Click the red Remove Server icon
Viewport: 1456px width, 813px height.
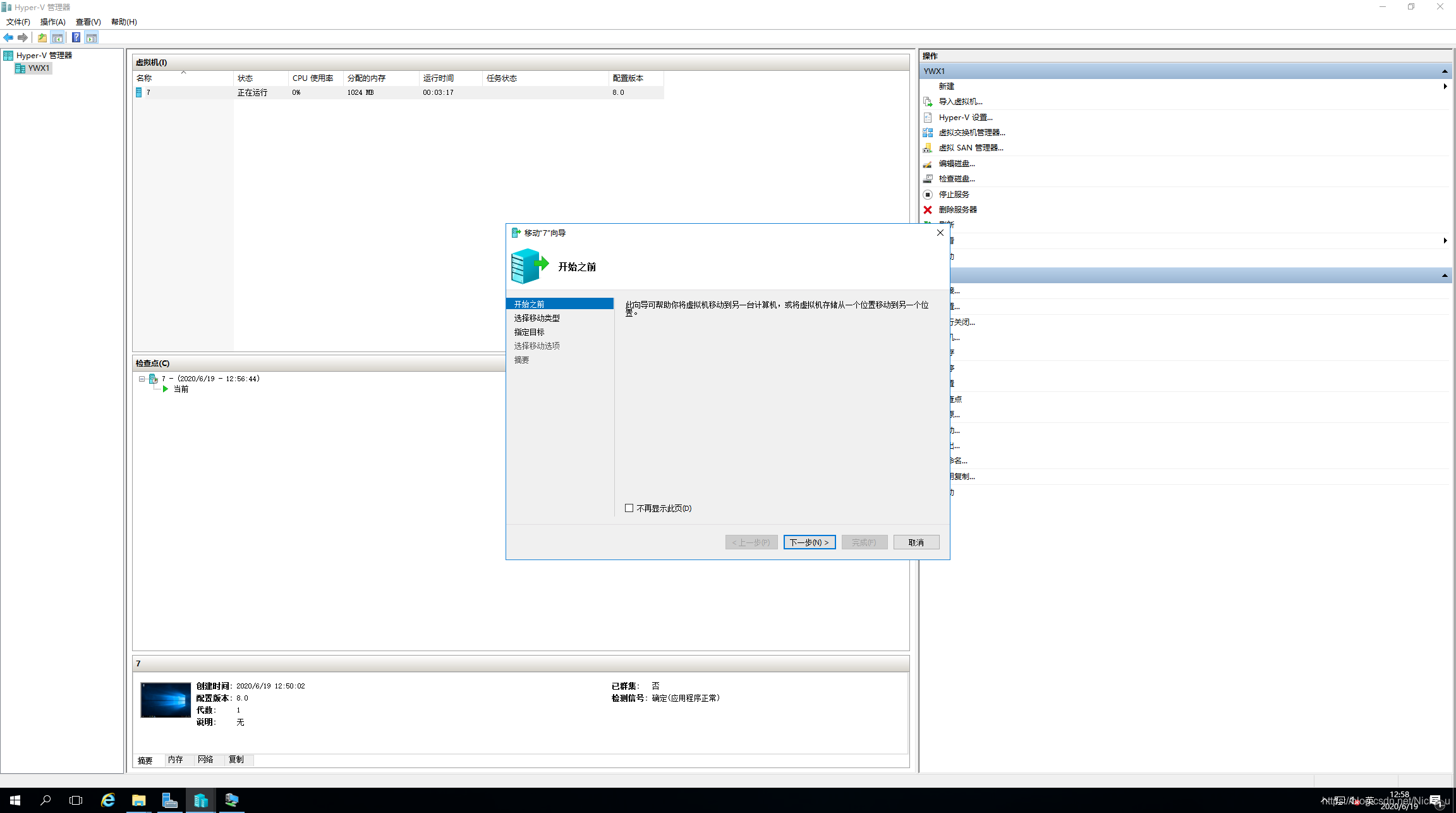pos(928,210)
